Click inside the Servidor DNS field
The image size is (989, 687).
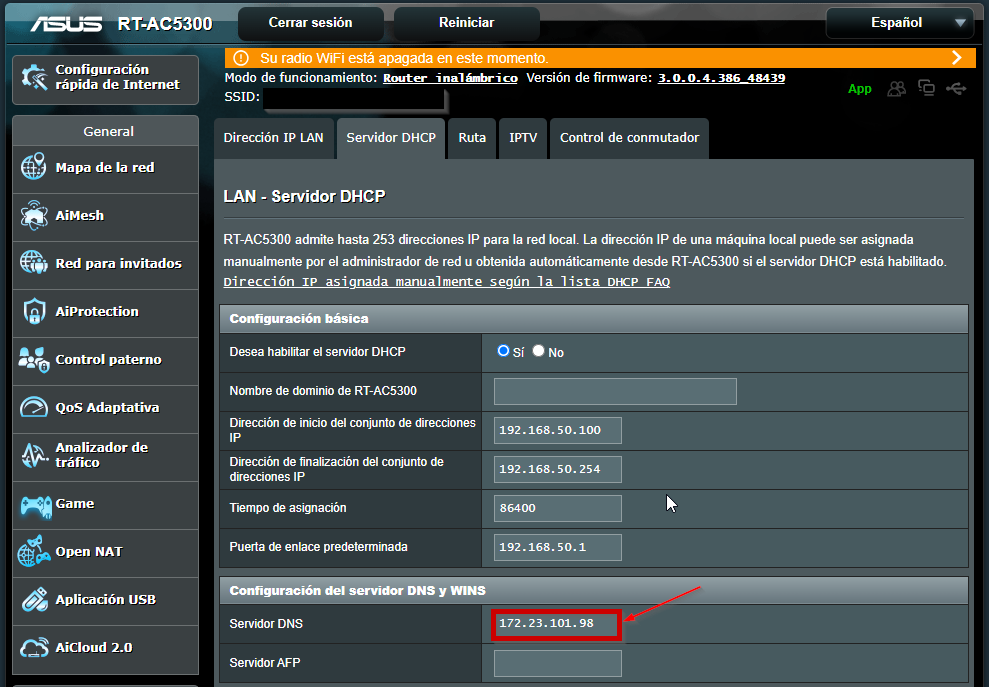(556, 623)
